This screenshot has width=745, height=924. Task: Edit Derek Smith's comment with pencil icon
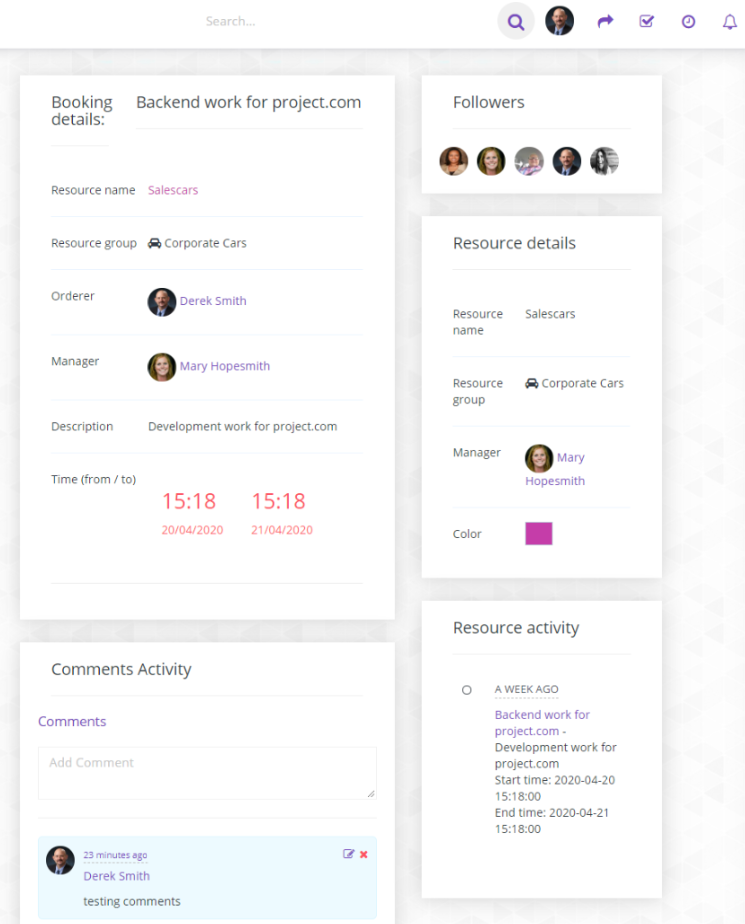tap(348, 854)
